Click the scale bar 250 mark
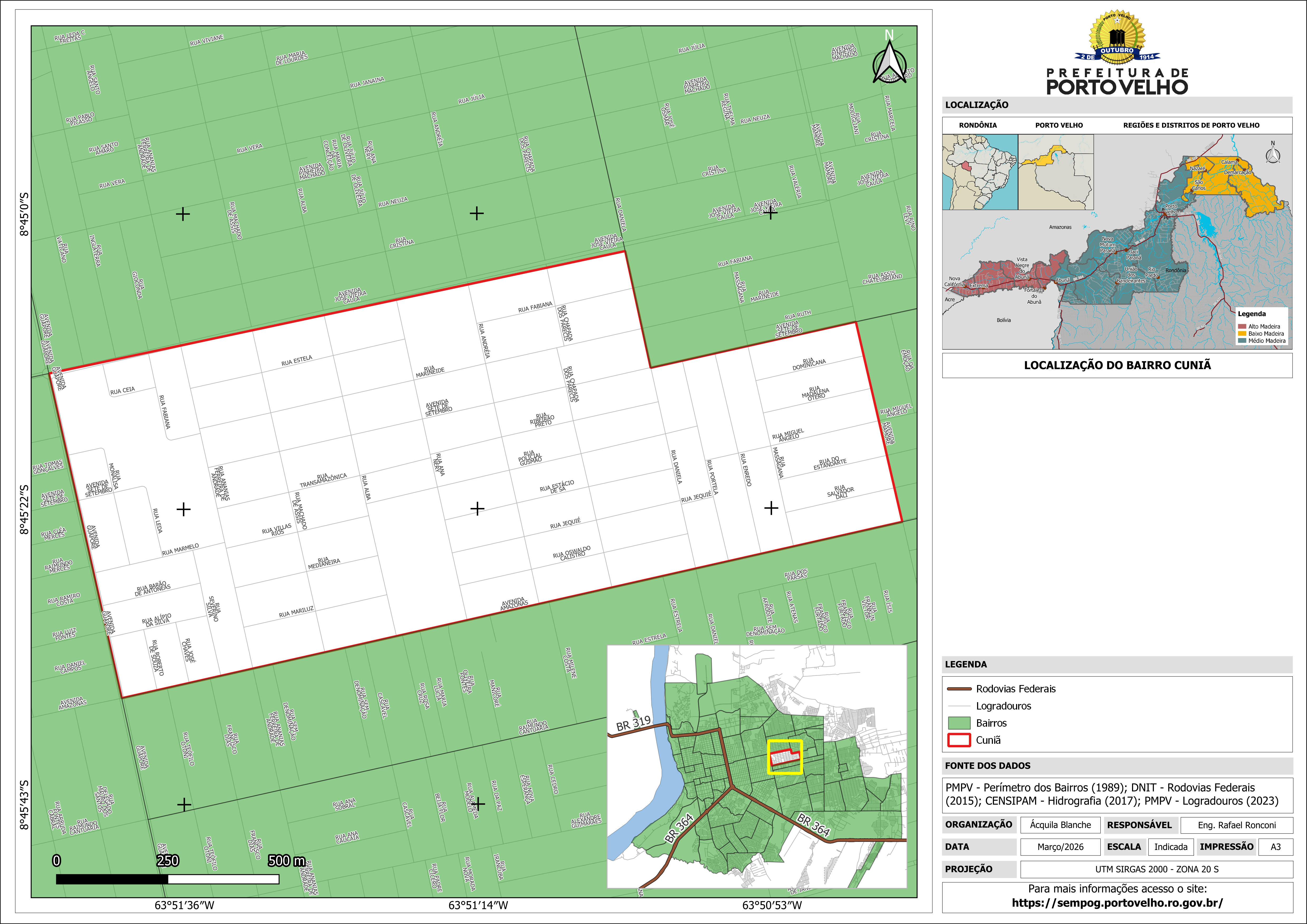 [x=168, y=861]
